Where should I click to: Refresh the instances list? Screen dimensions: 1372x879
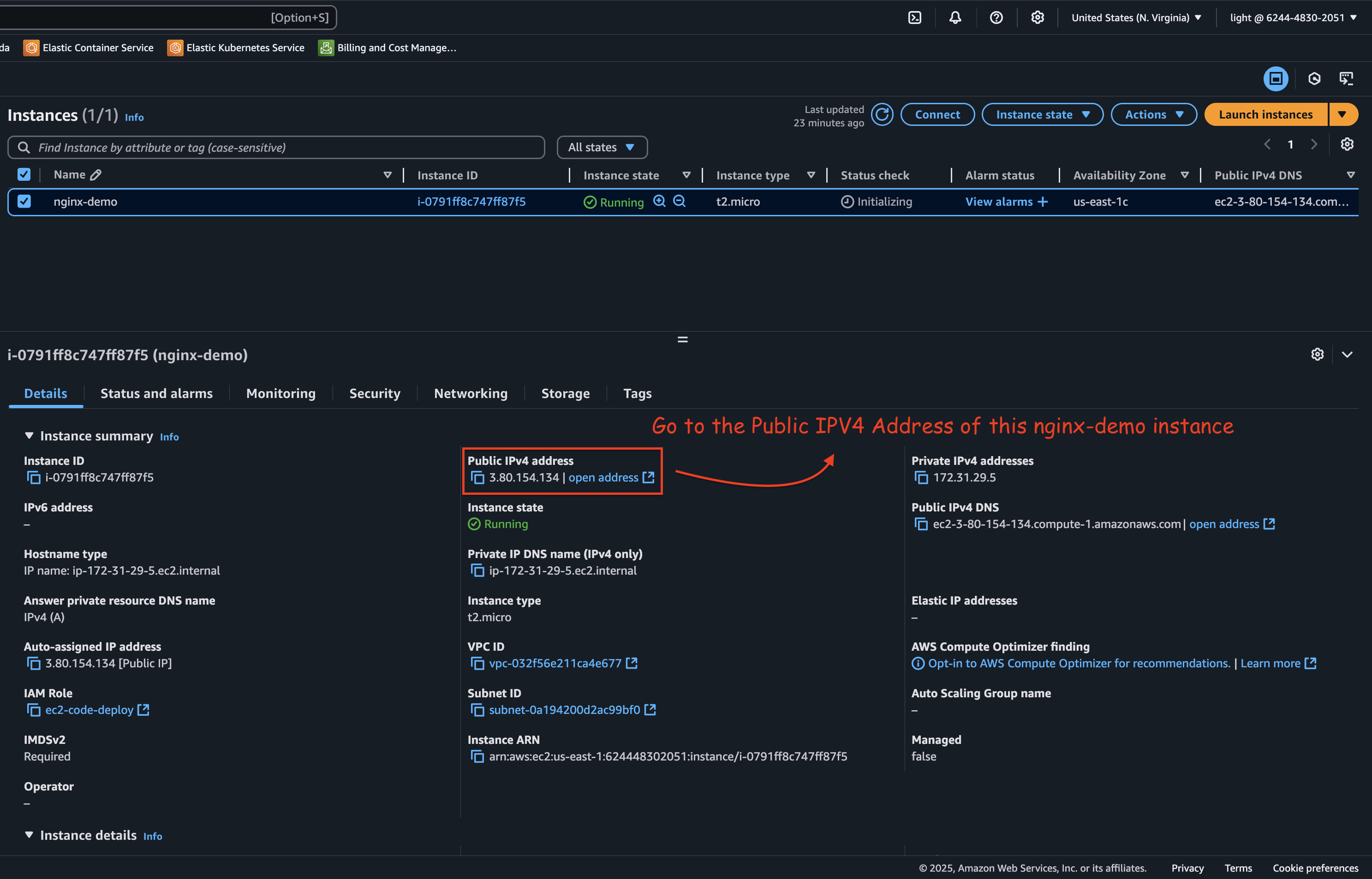(x=882, y=115)
